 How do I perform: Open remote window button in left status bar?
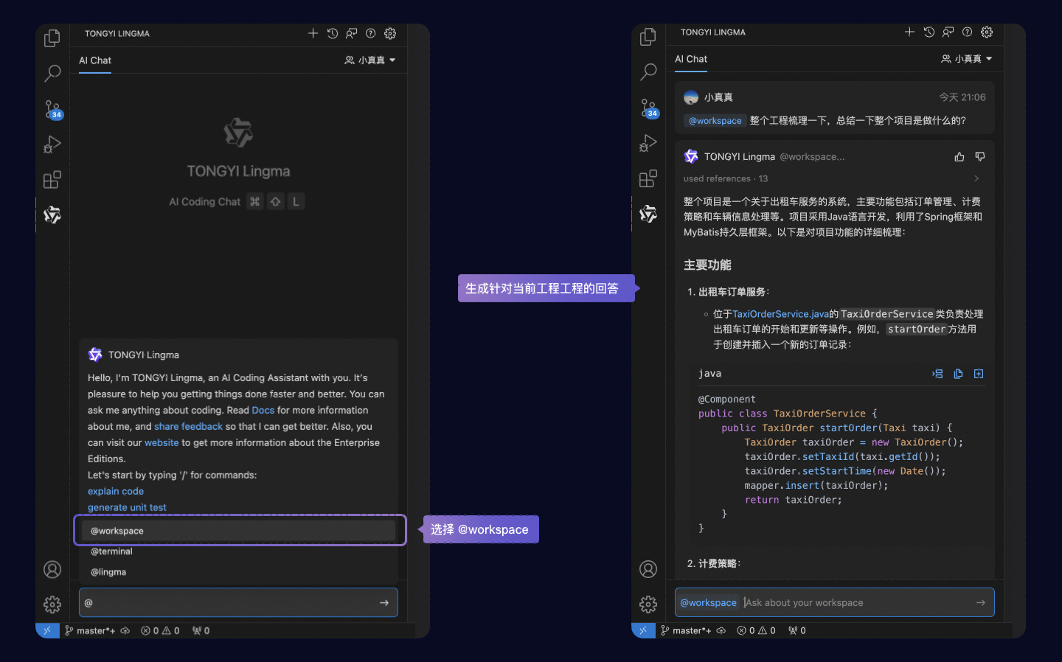(x=47, y=630)
